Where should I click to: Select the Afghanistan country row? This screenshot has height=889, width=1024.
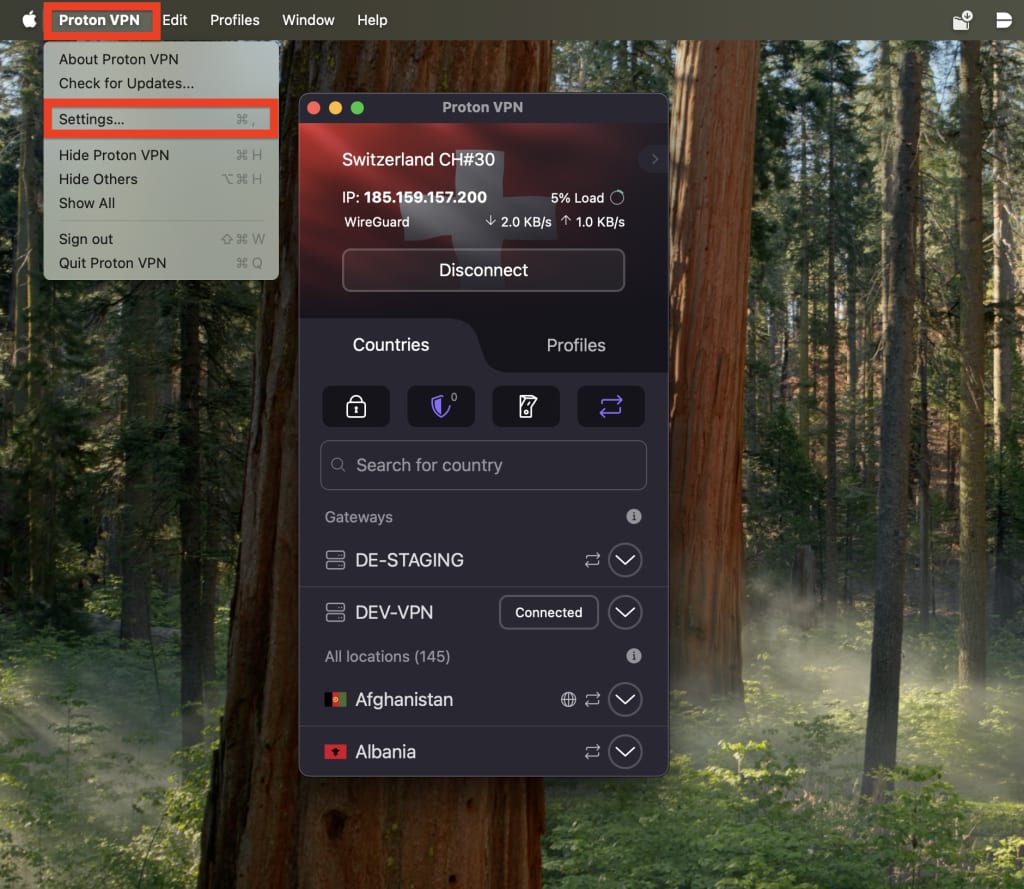pyautogui.click(x=483, y=700)
